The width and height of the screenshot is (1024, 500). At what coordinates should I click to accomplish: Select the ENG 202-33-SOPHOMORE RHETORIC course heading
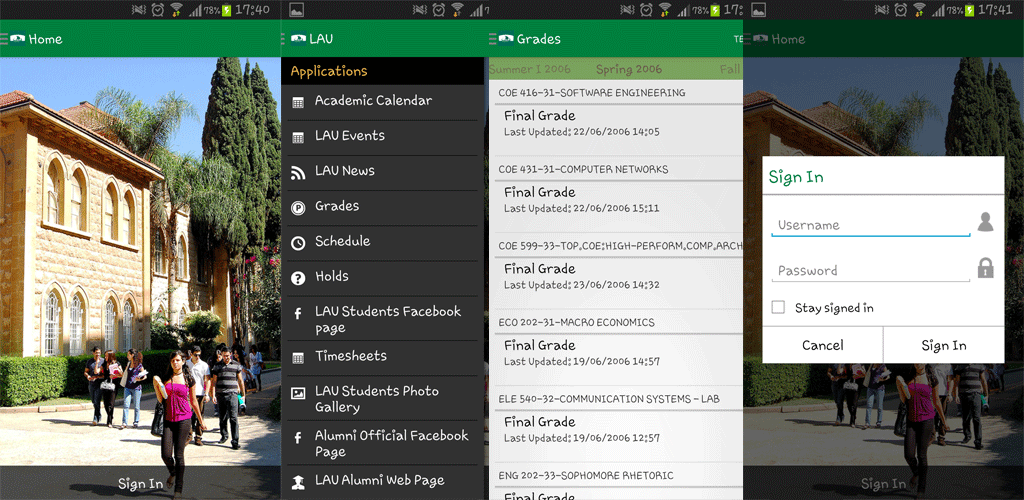pyautogui.click(x=586, y=475)
